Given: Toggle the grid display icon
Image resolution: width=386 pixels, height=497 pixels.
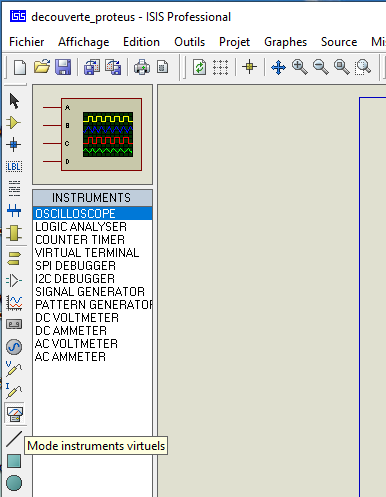Looking at the screenshot, I should (x=220, y=67).
